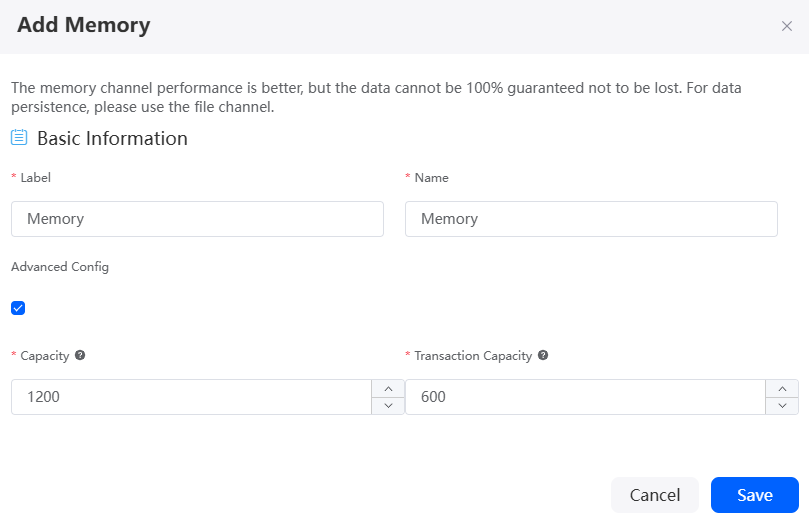Select the Capacity field showing 1200
Viewport: 809px width, 520px height.
(191, 397)
